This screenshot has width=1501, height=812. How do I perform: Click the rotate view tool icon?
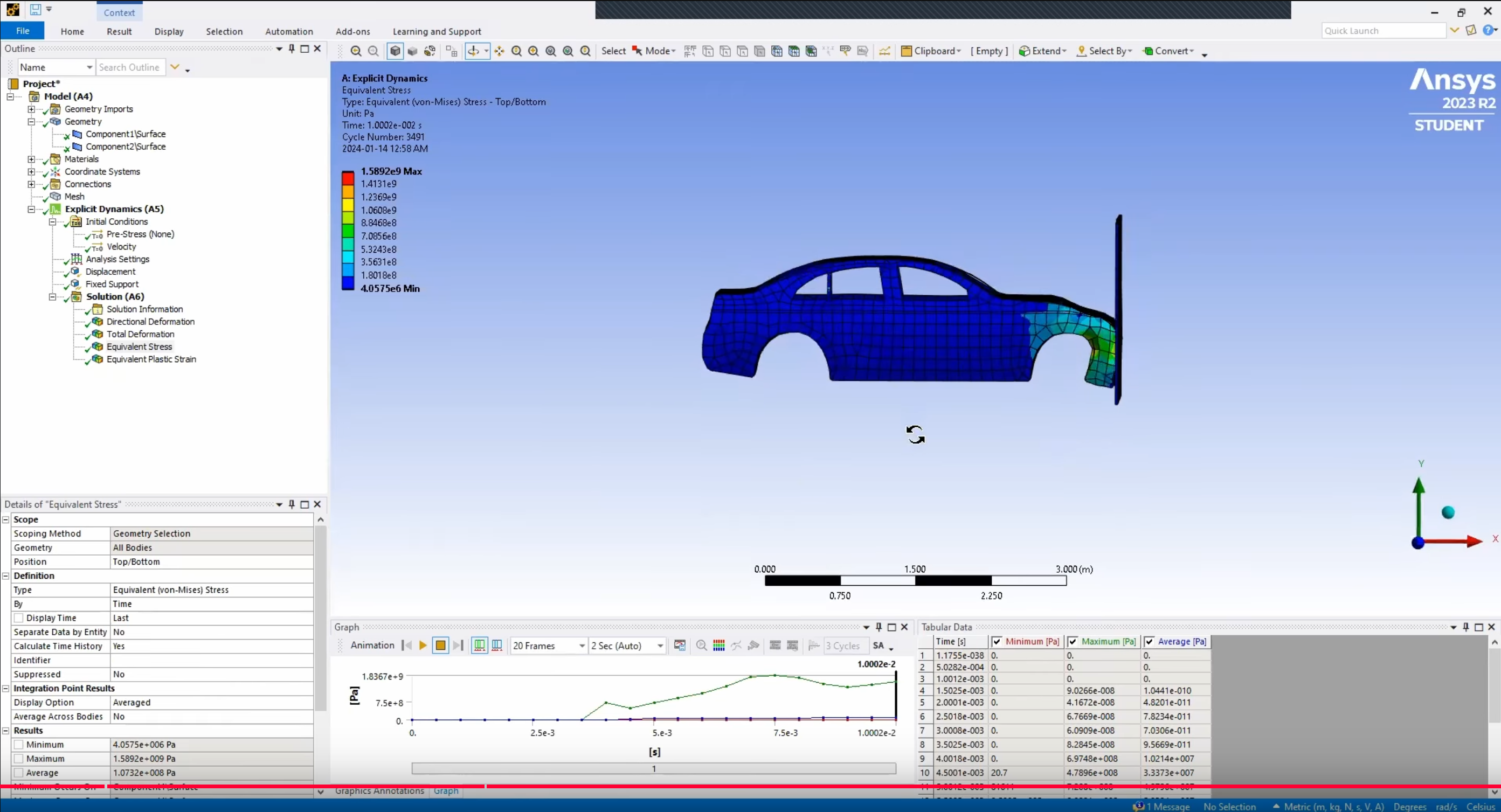click(x=473, y=51)
